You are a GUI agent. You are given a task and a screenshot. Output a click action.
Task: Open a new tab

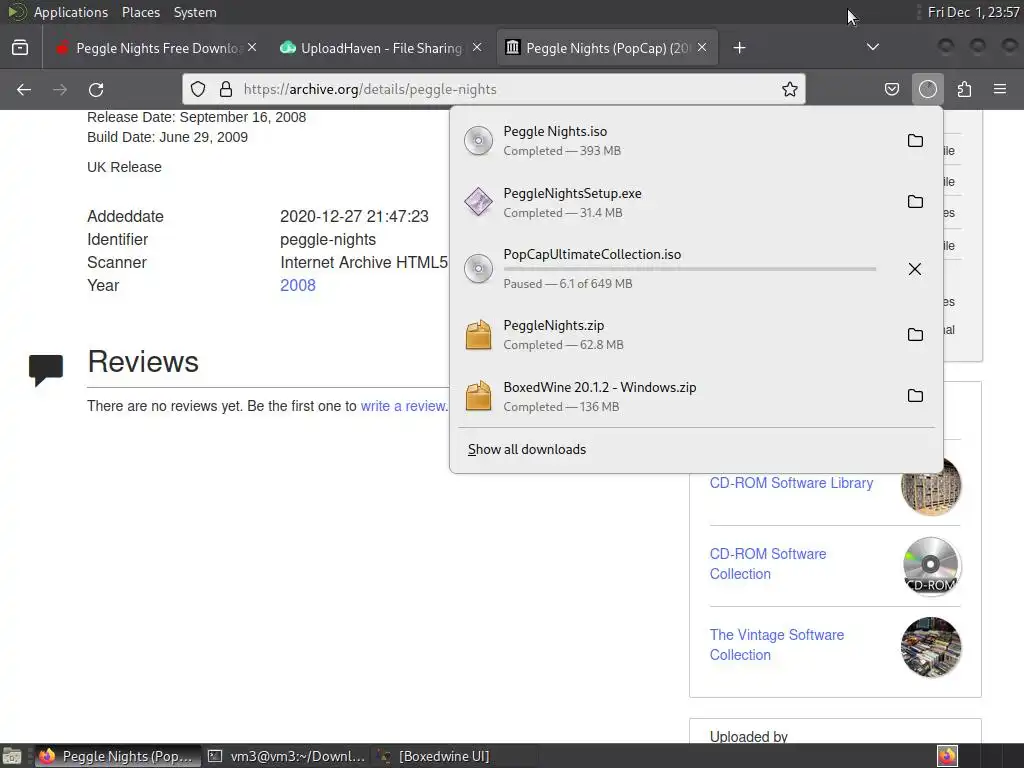pos(739,48)
